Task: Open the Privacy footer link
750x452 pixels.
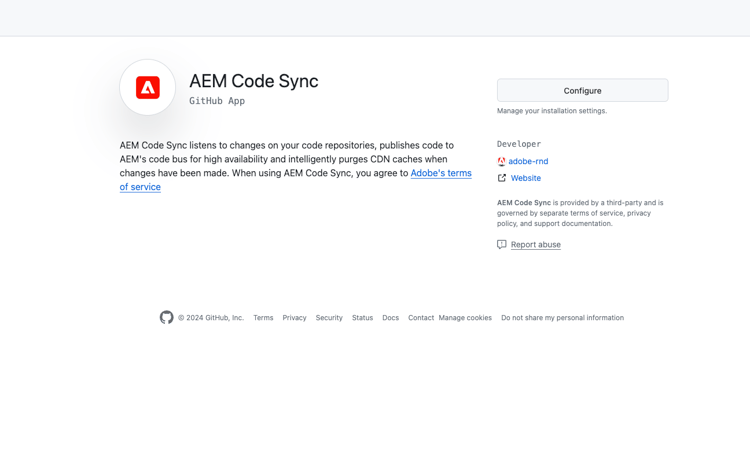Action: pos(294,318)
